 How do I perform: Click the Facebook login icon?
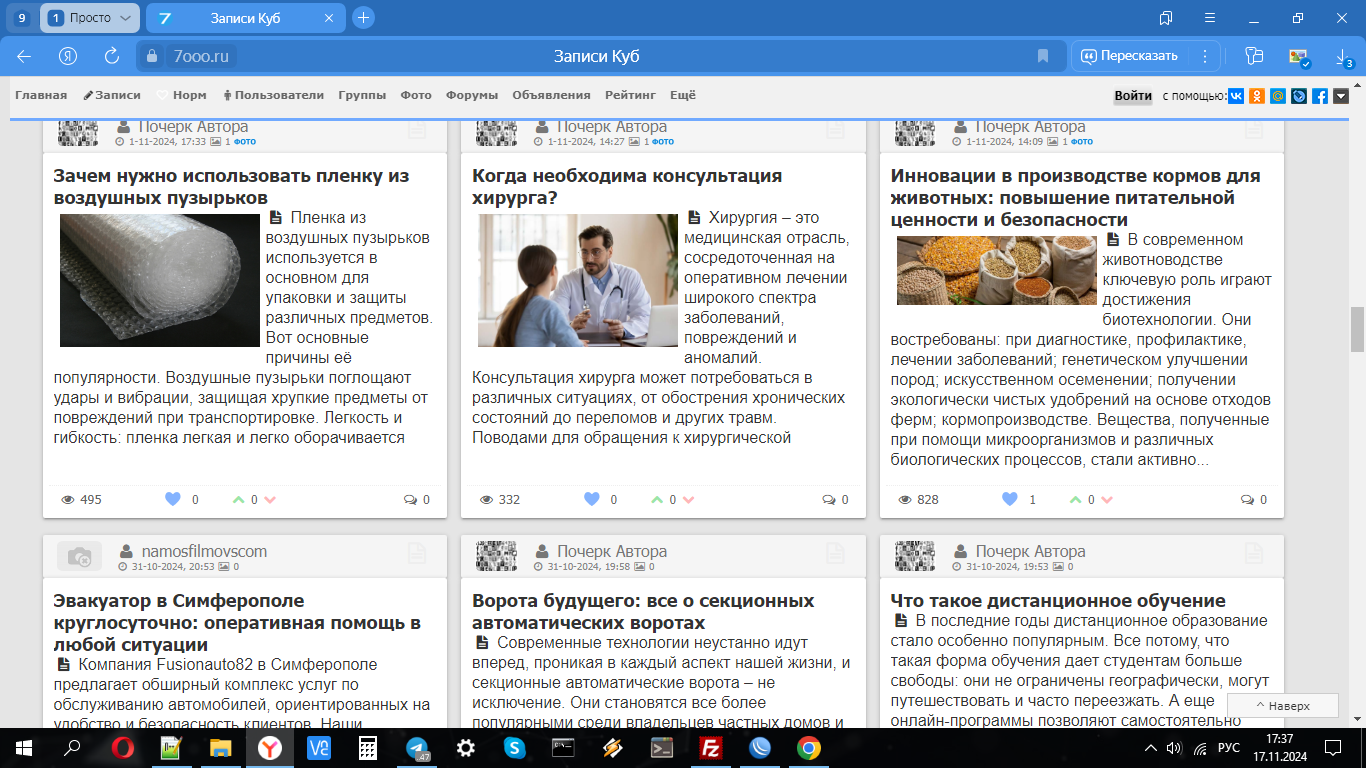coord(1320,96)
